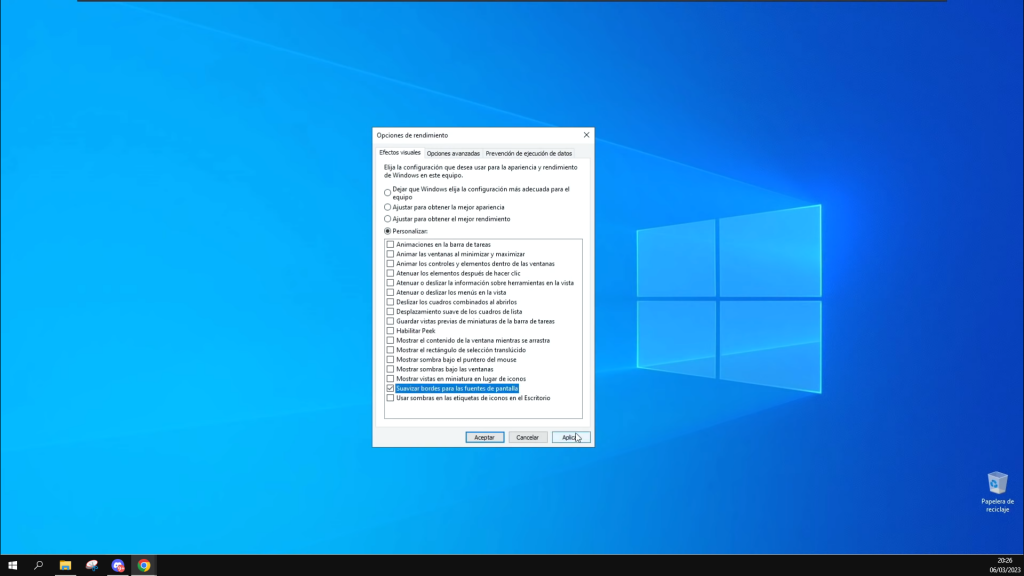Open the Snipping Tool taskbar icon
This screenshot has height=576, width=1024.
pos(92,565)
